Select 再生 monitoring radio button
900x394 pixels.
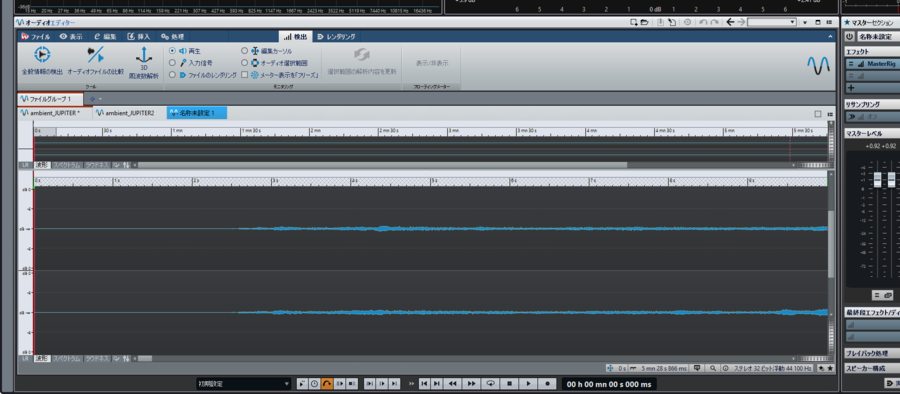pos(172,51)
